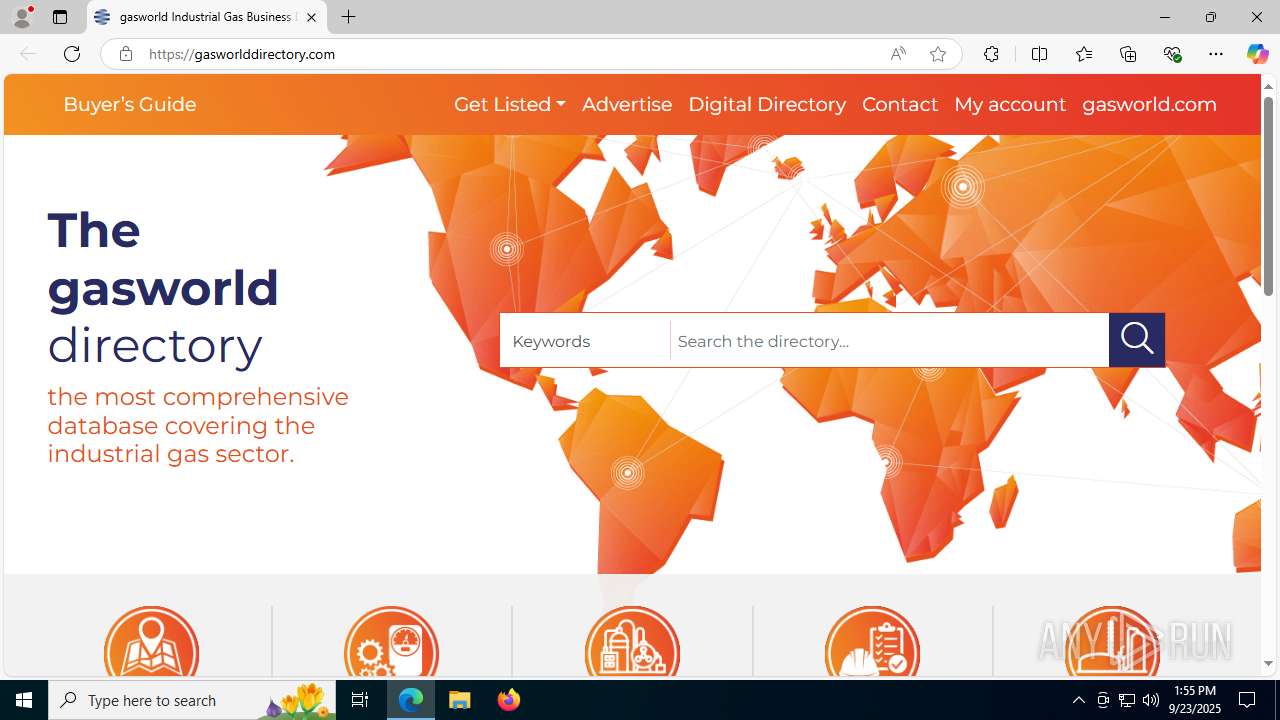
Task: Click the browser Refresh icon
Action: click(72, 54)
